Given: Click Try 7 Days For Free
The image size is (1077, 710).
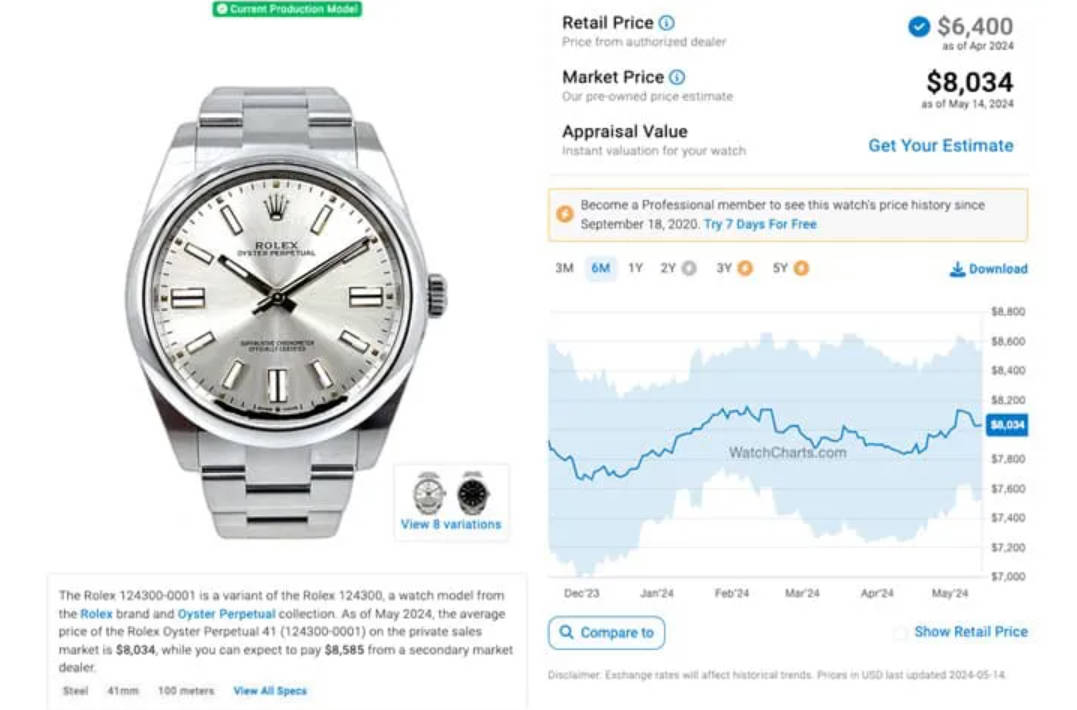Looking at the screenshot, I should click(x=760, y=224).
